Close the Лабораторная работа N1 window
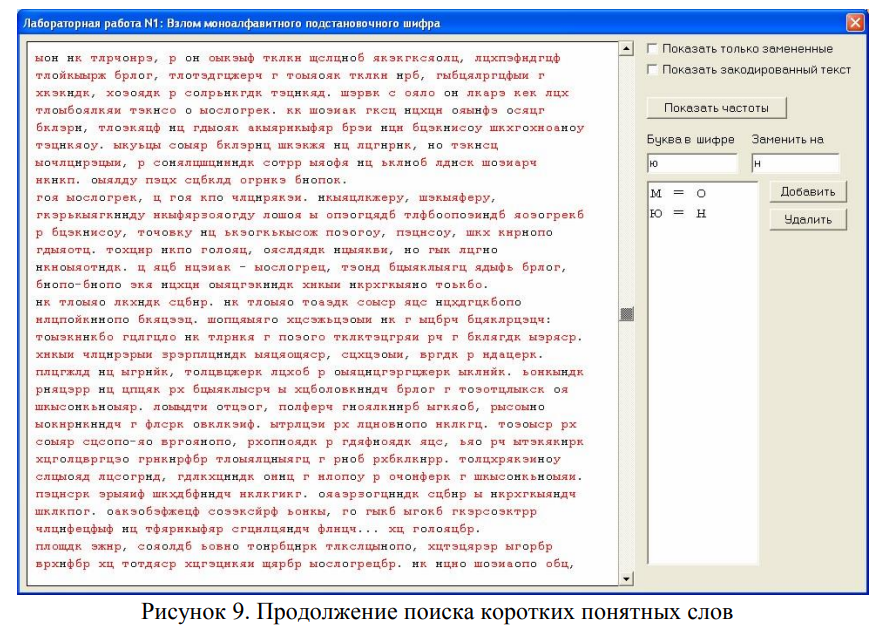 (x=854, y=22)
